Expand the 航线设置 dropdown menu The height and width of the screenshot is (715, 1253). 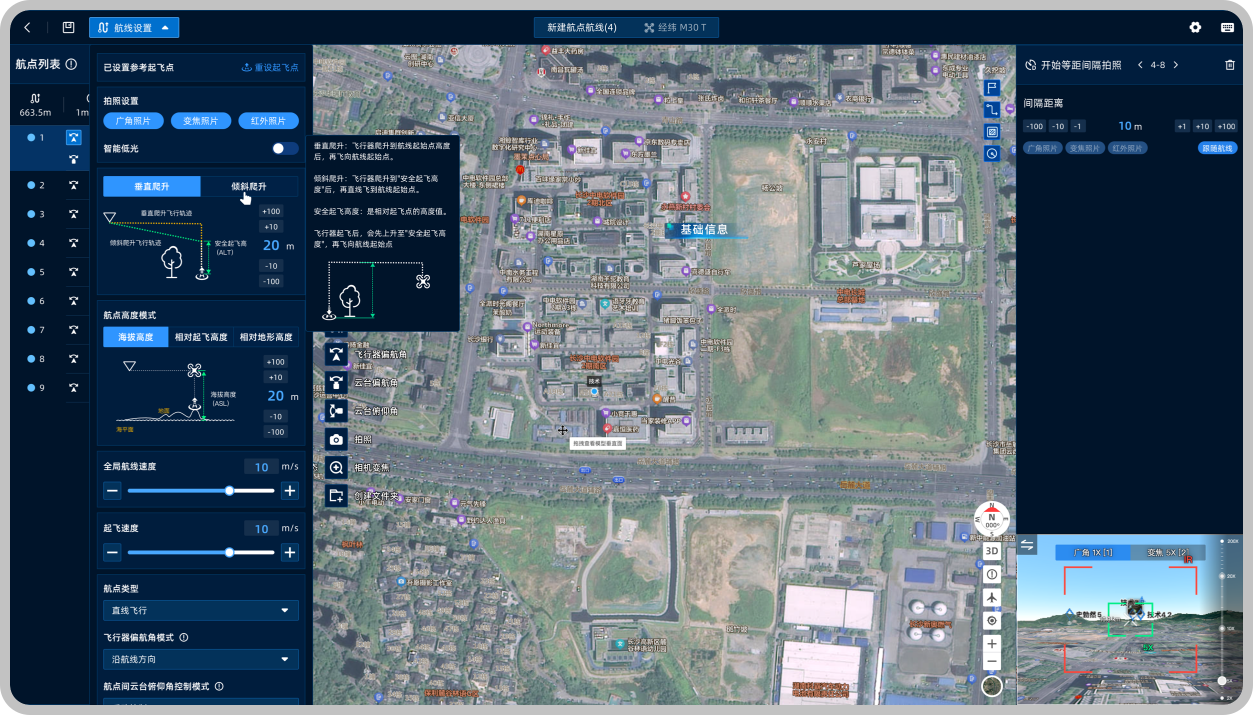click(x=134, y=28)
